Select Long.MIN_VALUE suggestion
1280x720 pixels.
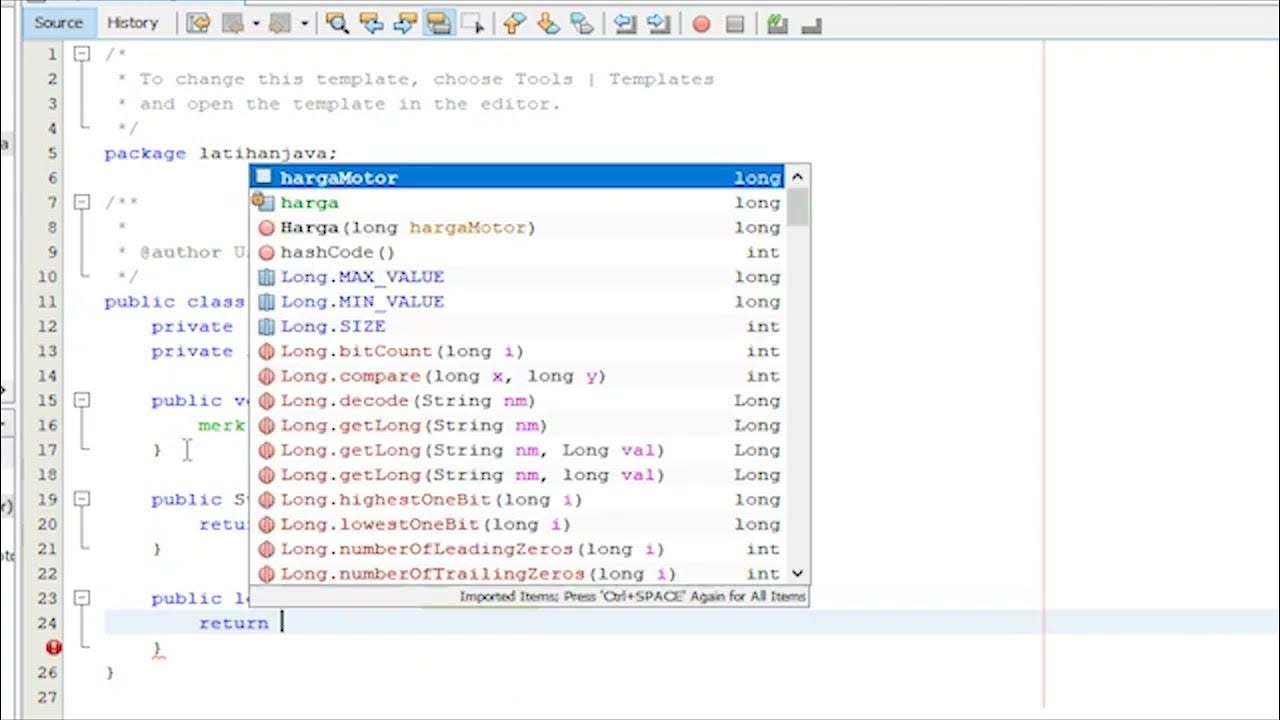(x=518, y=302)
